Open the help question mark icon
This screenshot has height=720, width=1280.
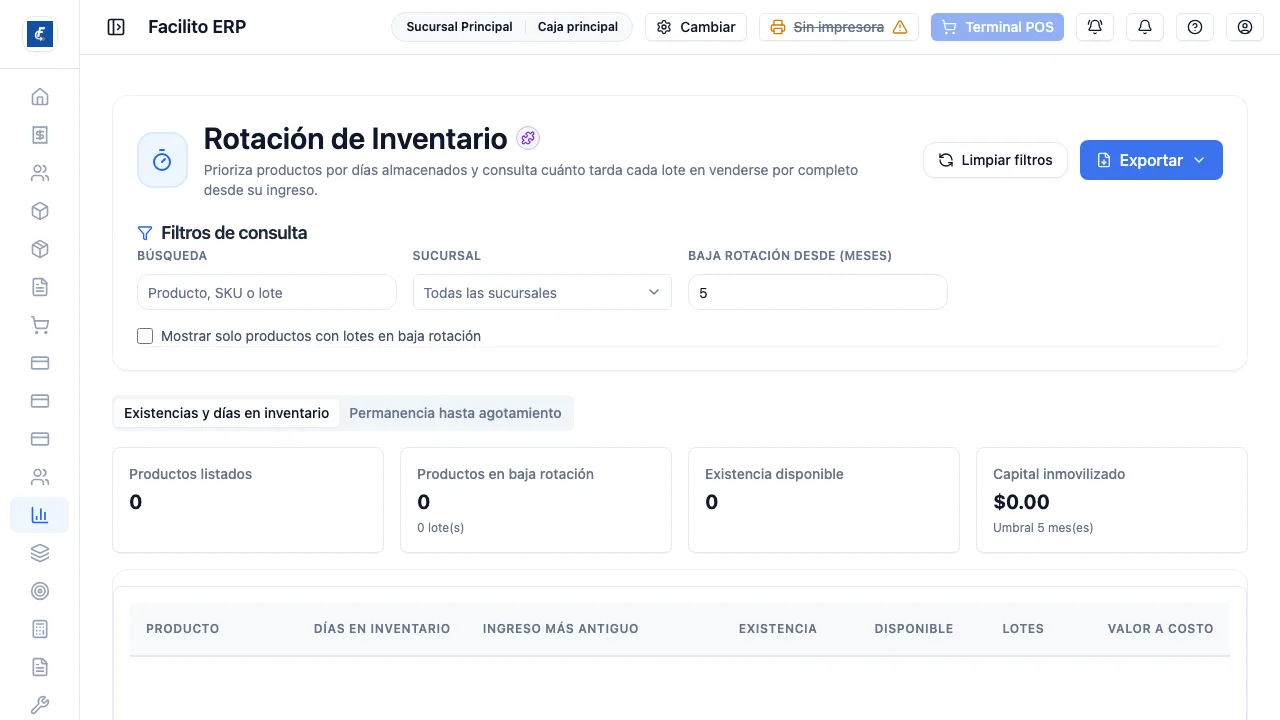click(1195, 27)
